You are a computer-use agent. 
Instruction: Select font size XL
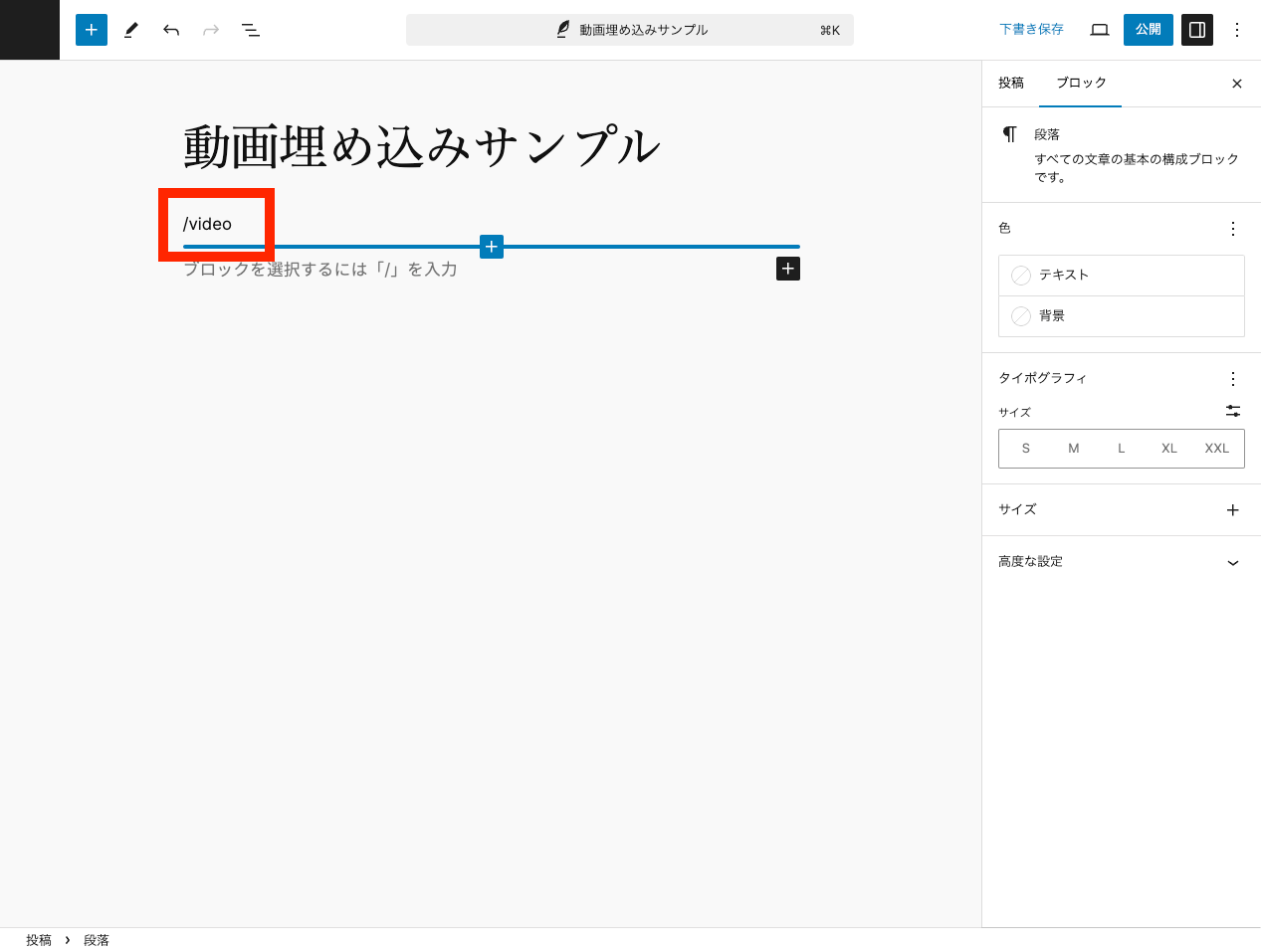coord(1169,449)
